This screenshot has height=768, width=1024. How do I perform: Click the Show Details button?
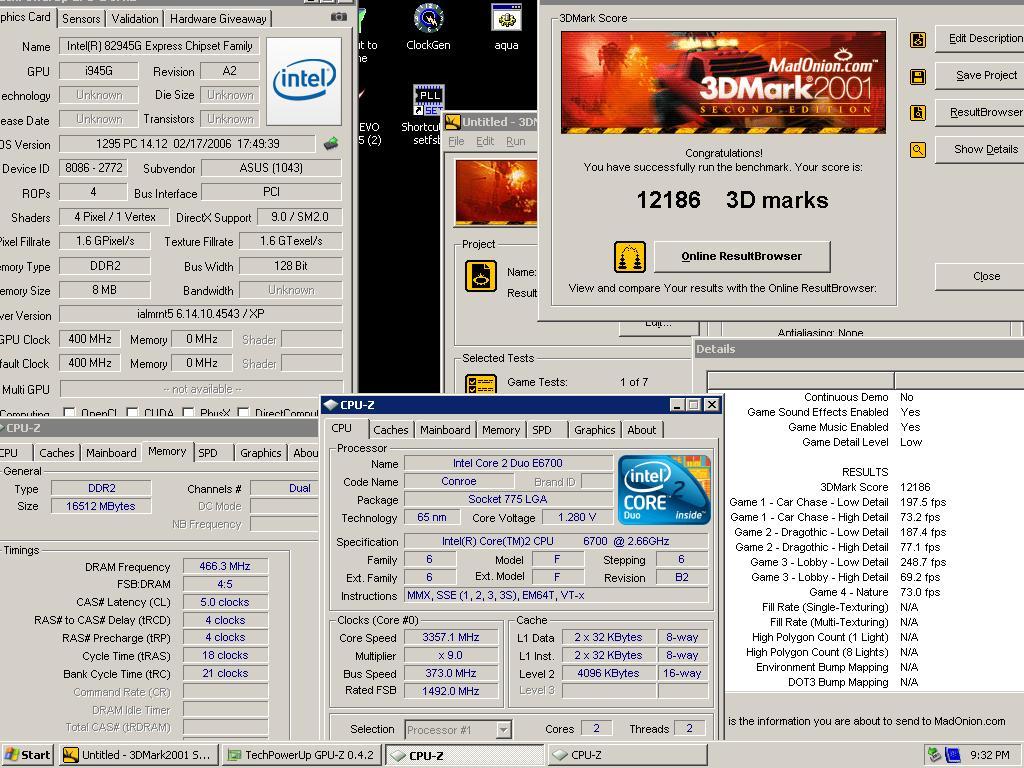[x=981, y=150]
